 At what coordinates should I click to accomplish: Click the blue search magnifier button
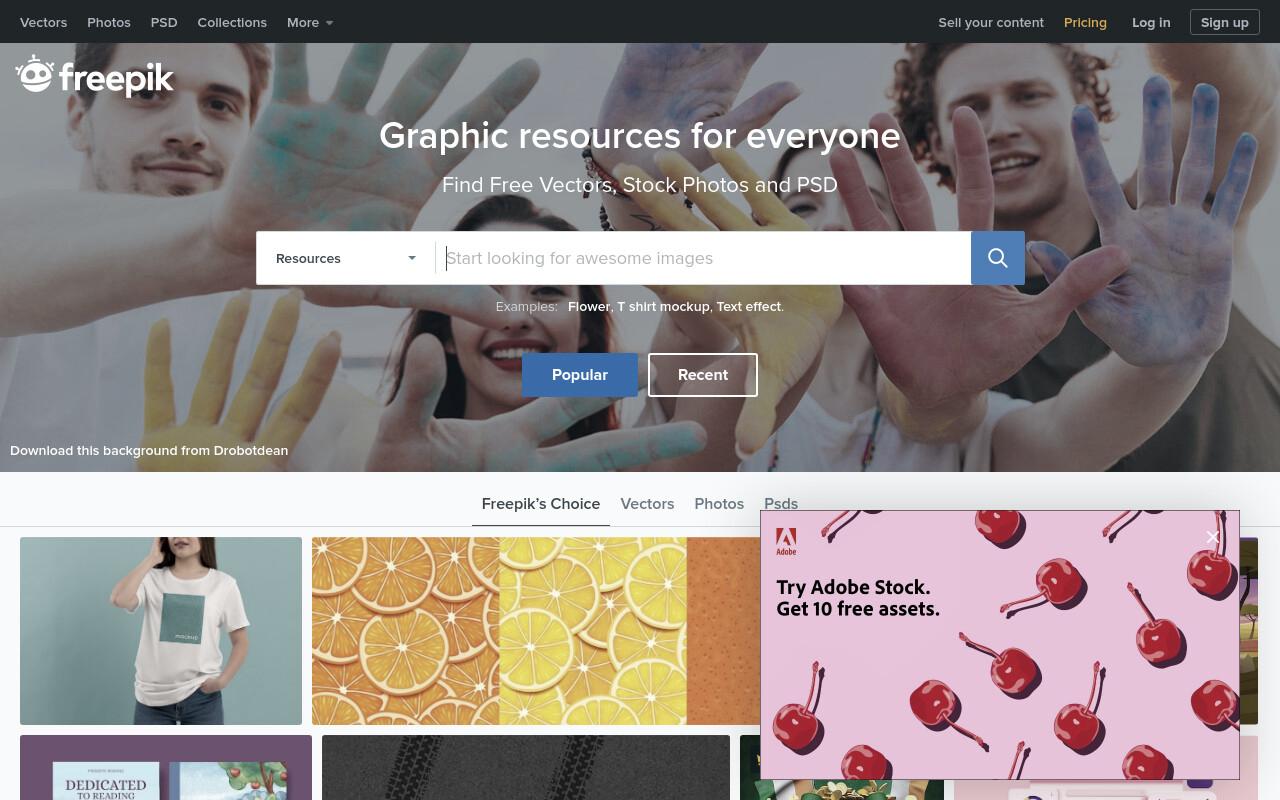997,258
